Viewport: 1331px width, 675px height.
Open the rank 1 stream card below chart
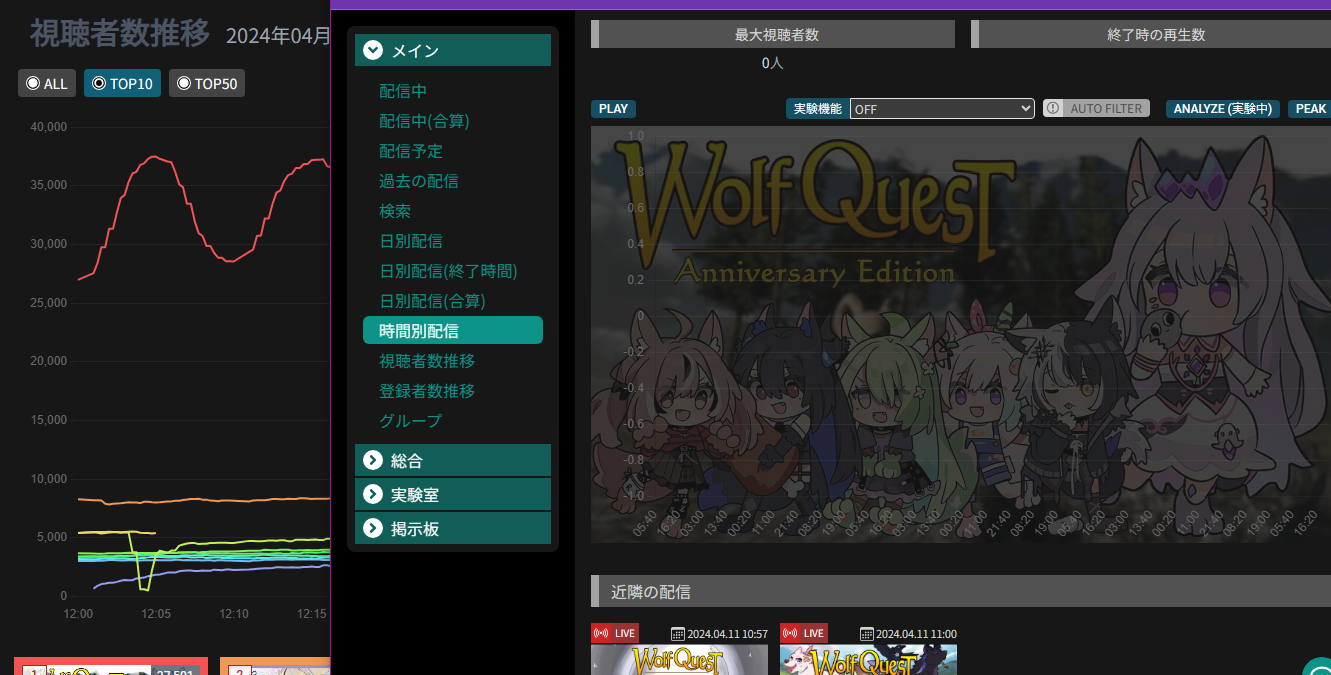(x=111, y=666)
